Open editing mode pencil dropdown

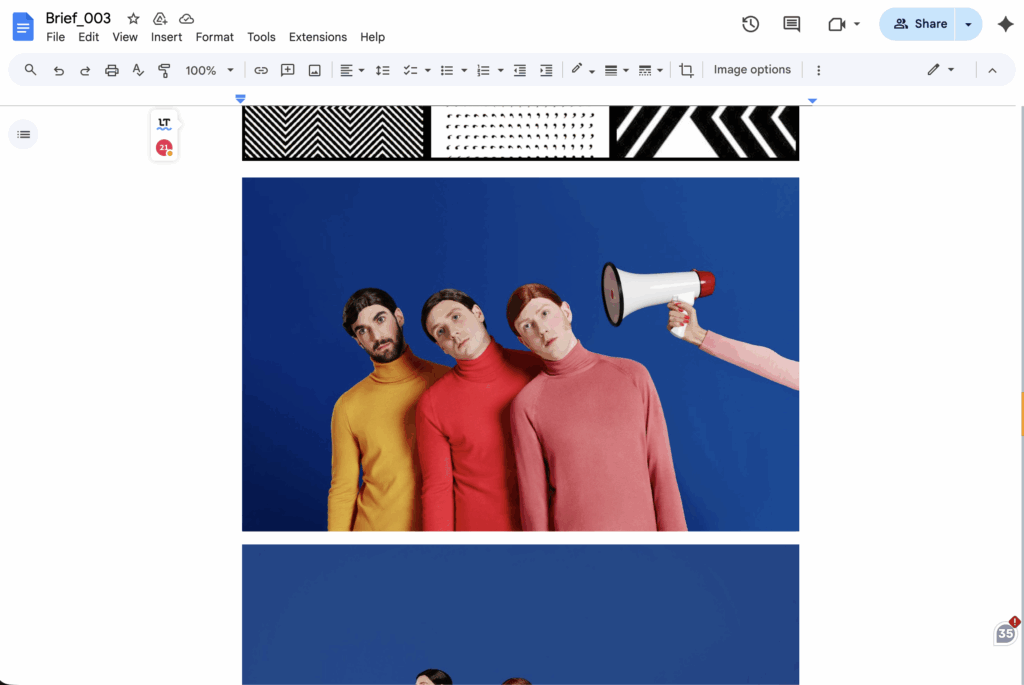[940, 70]
